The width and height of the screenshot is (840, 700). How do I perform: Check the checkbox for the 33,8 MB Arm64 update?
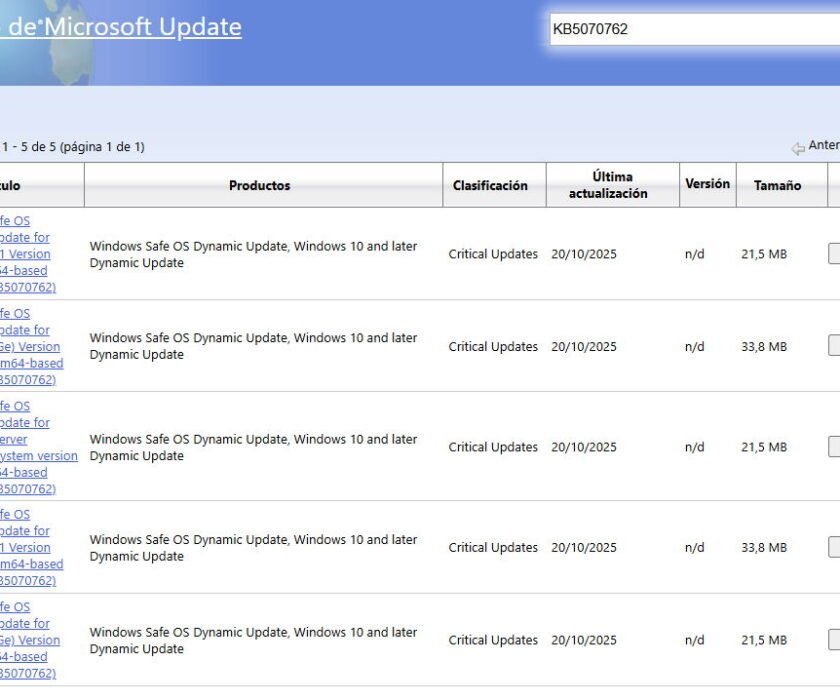pyautogui.click(x=833, y=345)
